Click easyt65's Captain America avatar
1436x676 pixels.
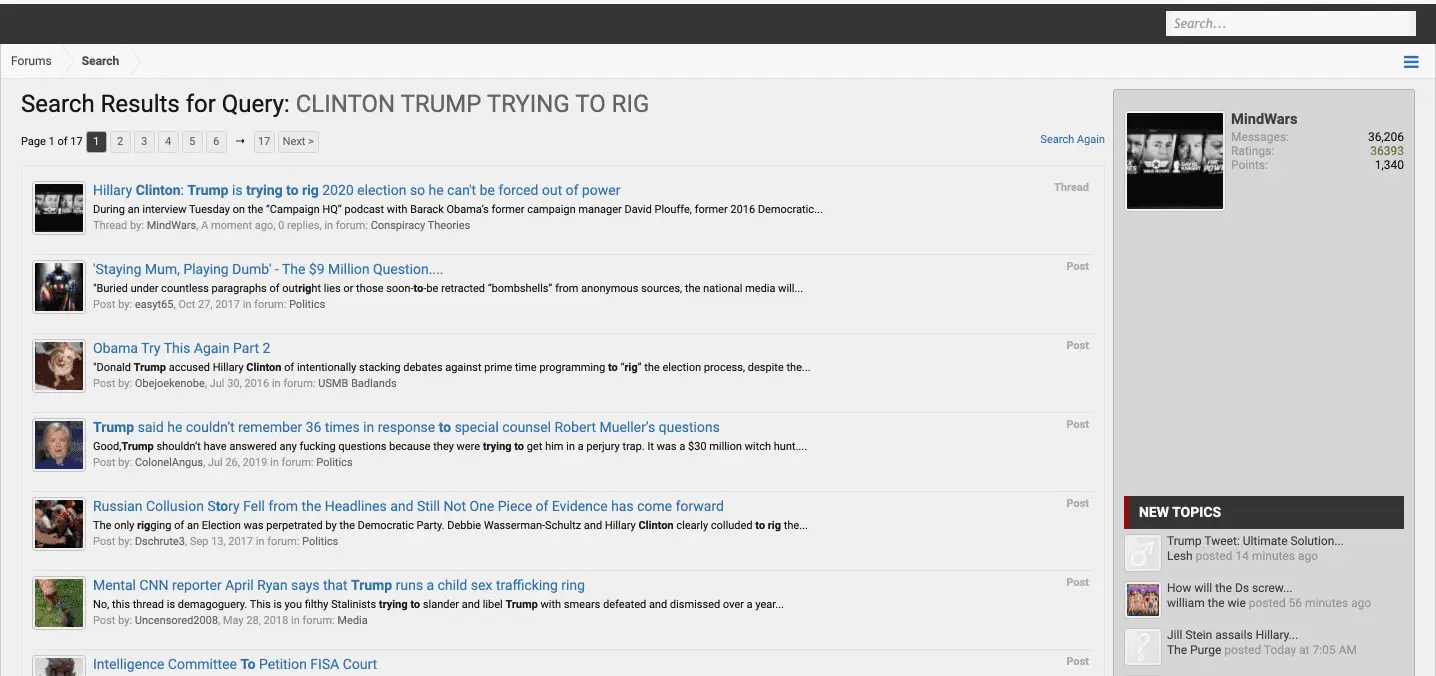(x=59, y=287)
